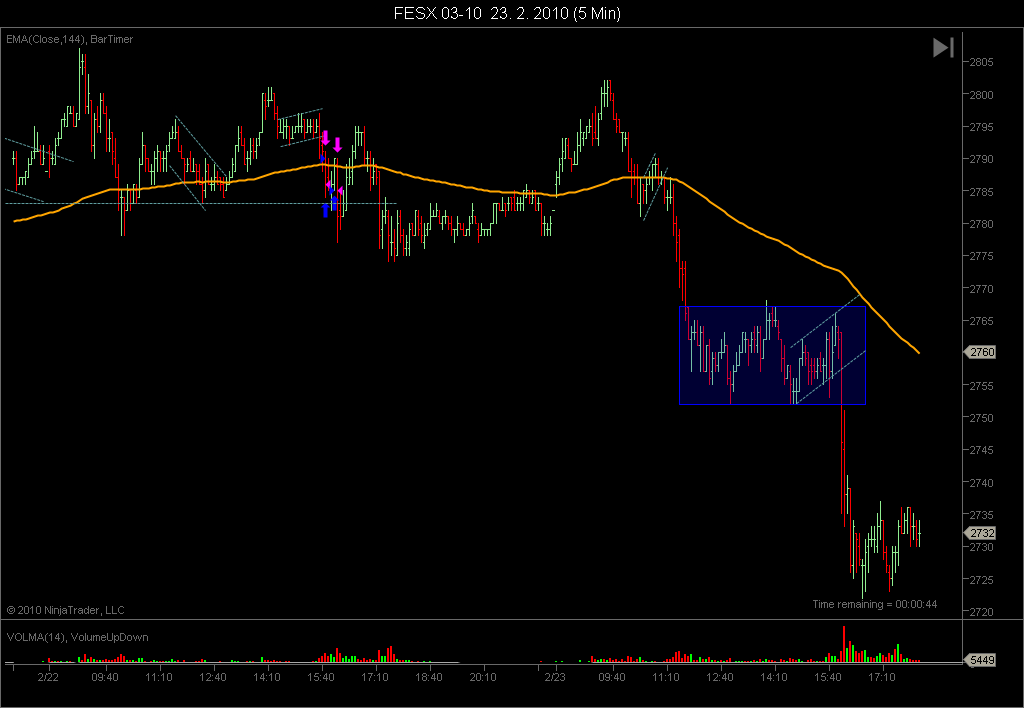Image resolution: width=1024 pixels, height=708 pixels.
Task: Click the 18:40 time axis label
Action: click(428, 677)
